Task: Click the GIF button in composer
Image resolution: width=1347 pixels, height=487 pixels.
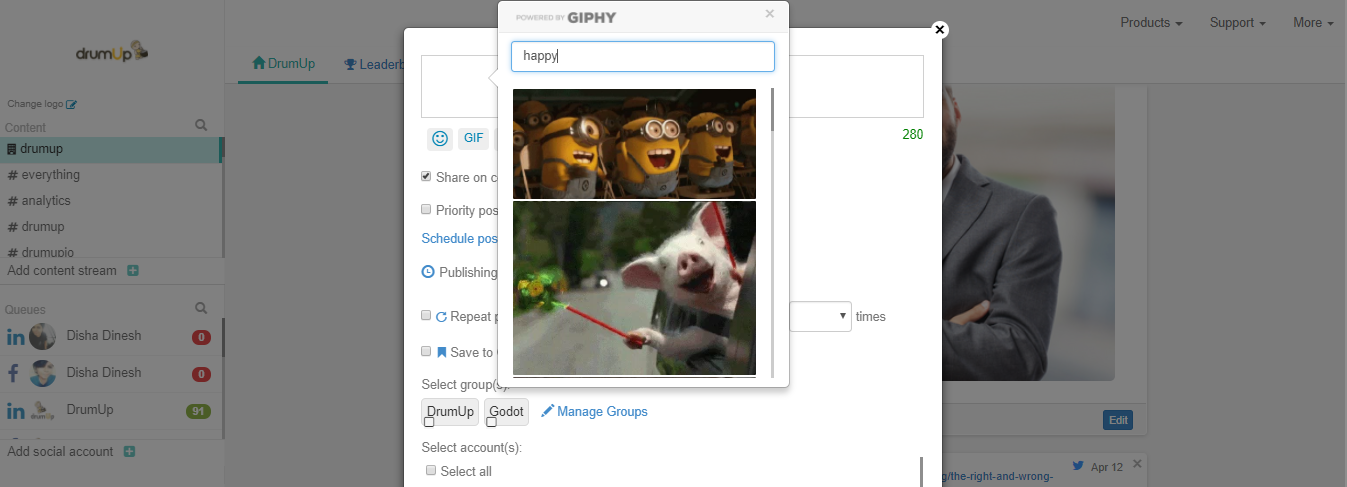Action: tap(473, 139)
